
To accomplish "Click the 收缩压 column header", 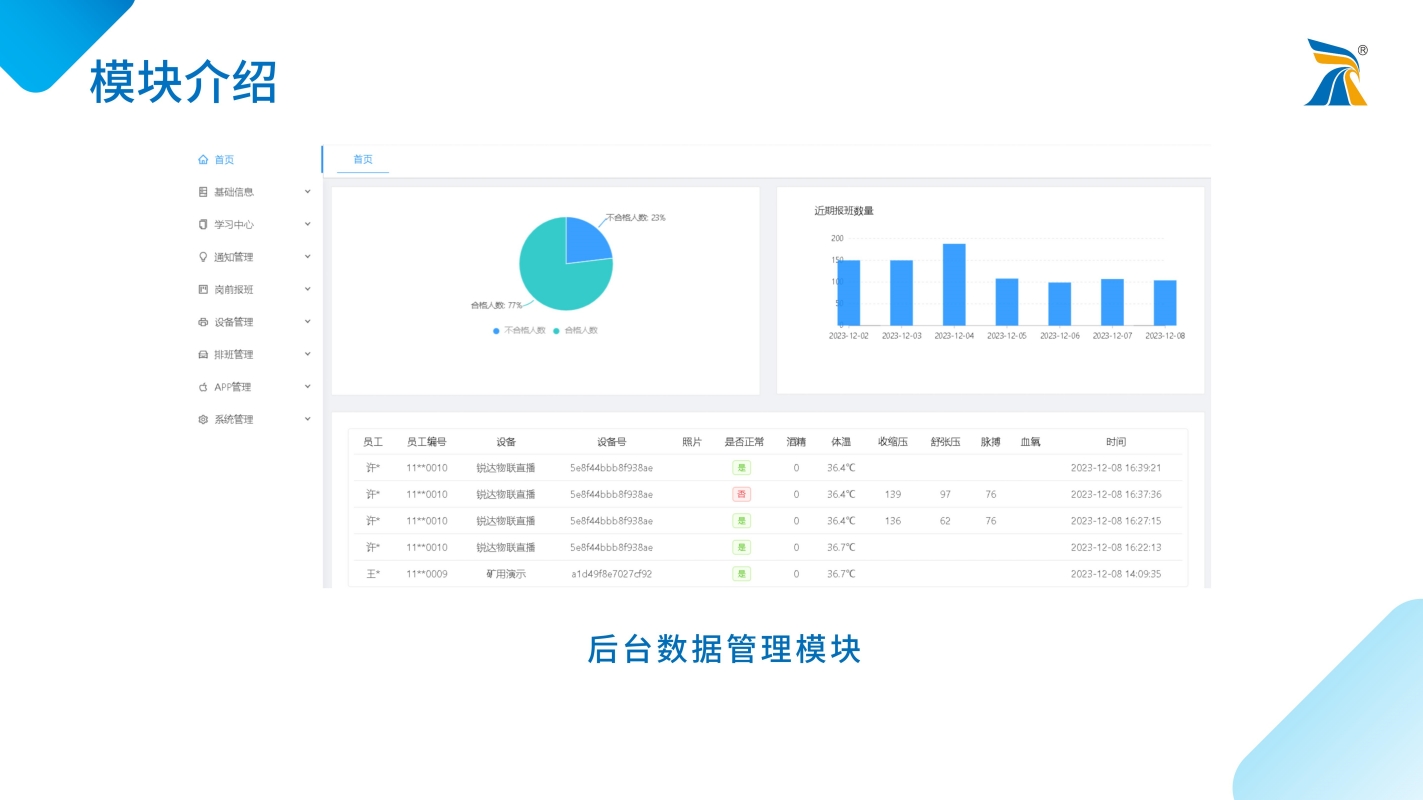I will 893,442.
